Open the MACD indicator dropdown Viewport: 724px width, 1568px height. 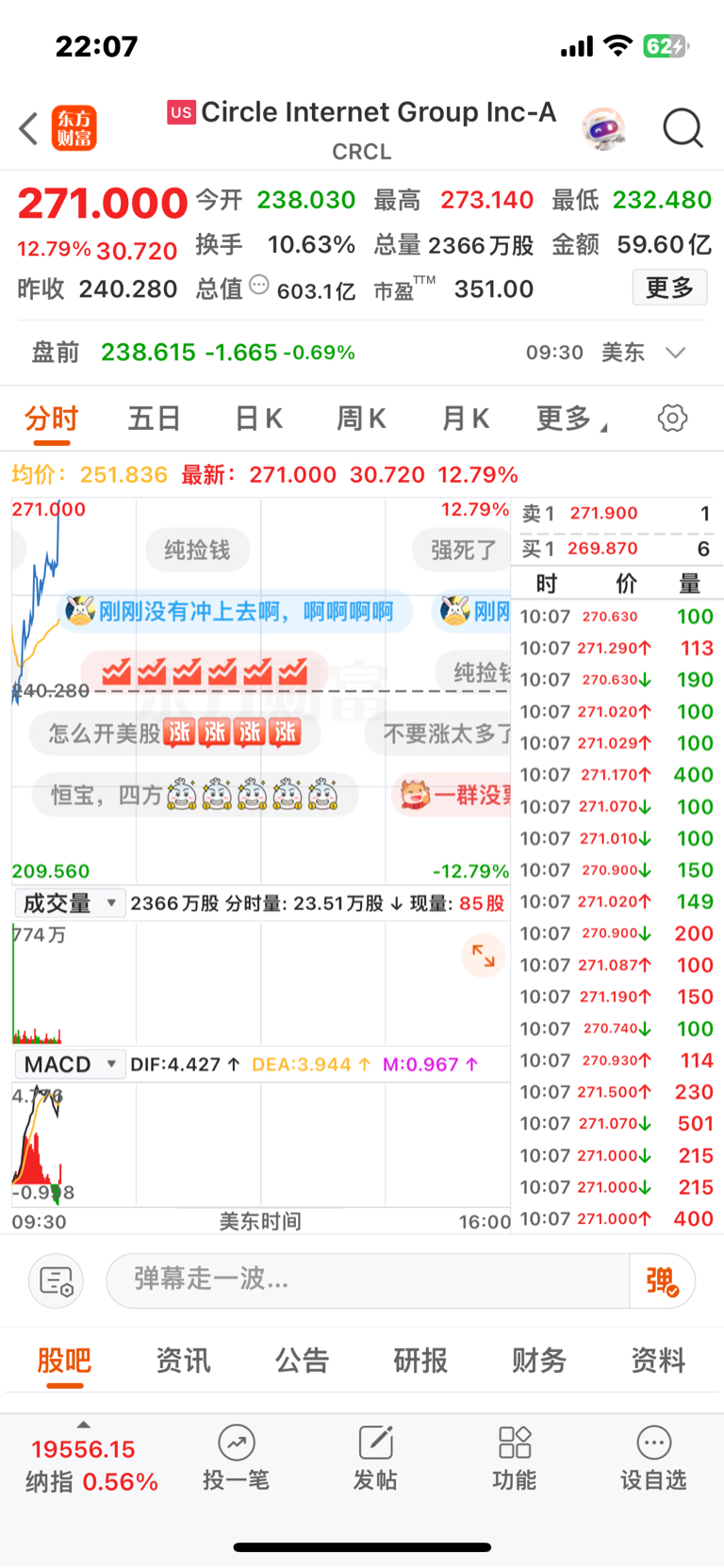71,1065
